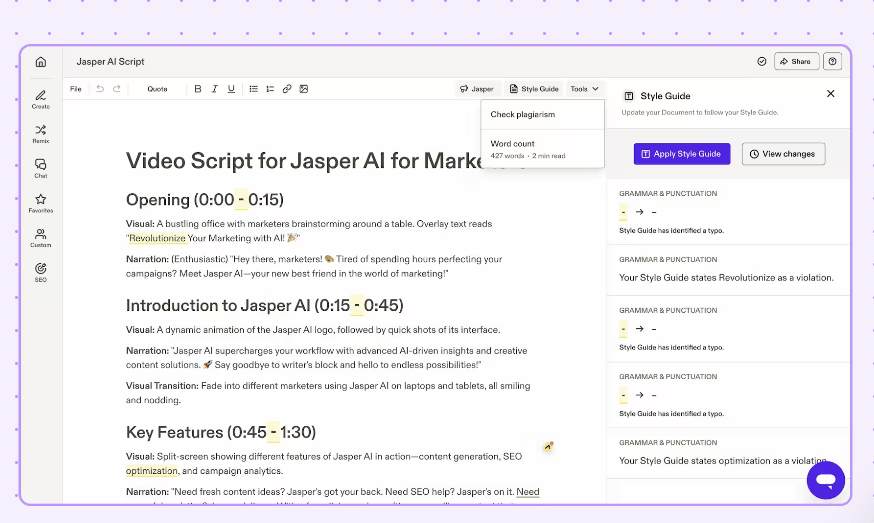Click highlighted word optimization in document

[x=152, y=471]
